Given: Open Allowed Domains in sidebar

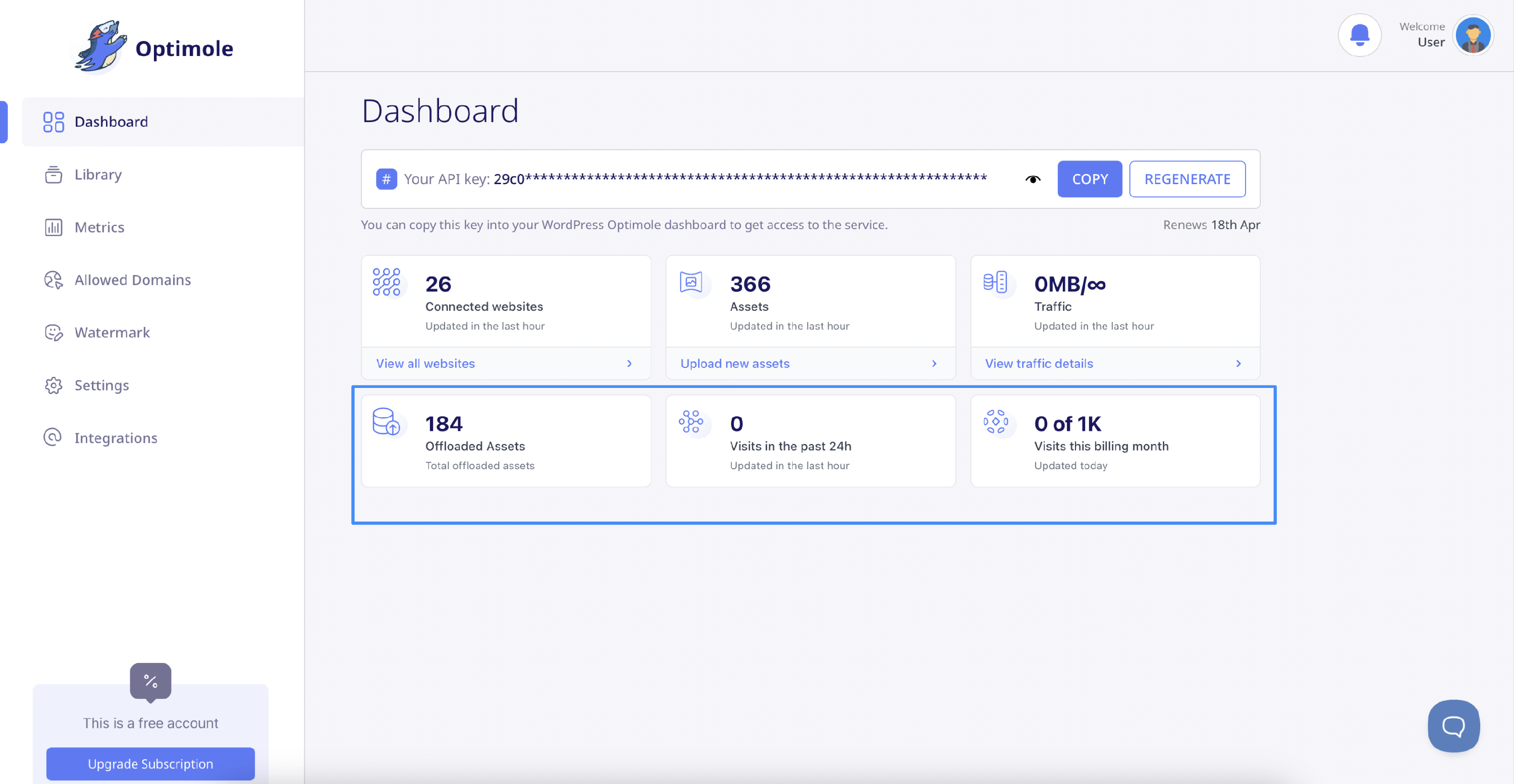Looking at the screenshot, I should click(132, 280).
